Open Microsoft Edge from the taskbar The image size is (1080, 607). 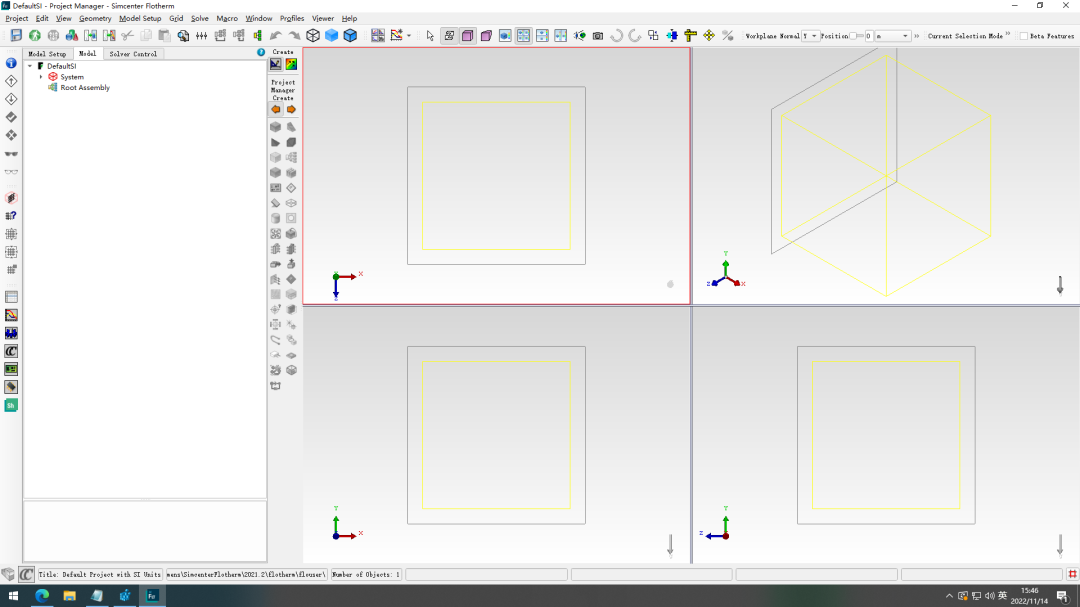tap(42, 596)
